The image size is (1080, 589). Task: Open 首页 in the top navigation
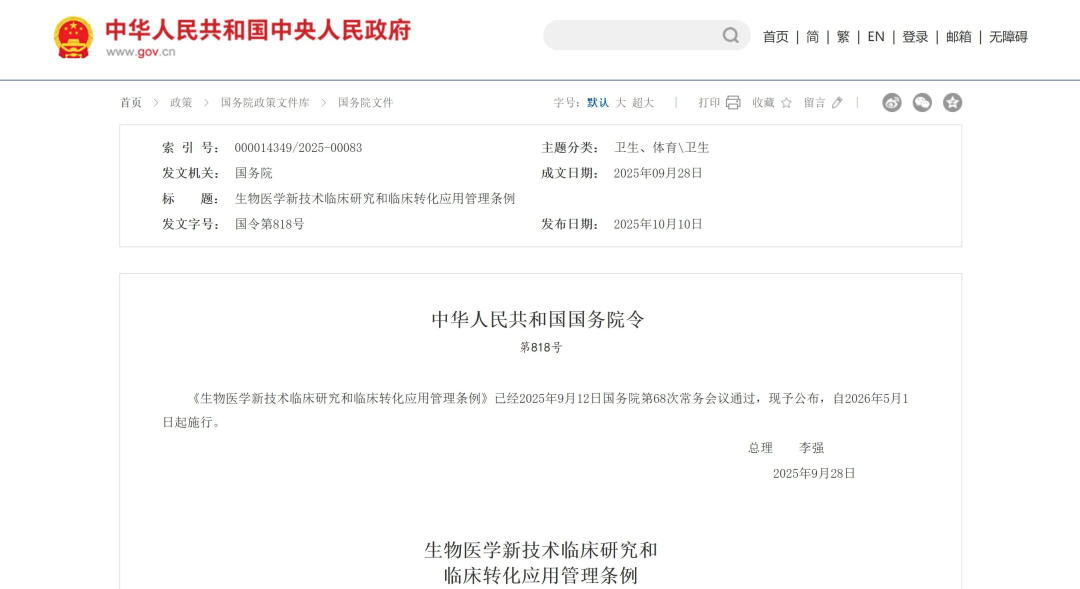[x=776, y=36]
